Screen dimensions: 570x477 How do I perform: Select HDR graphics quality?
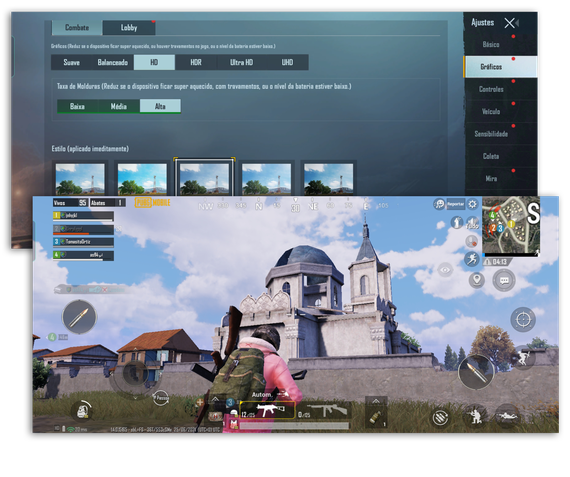196,63
